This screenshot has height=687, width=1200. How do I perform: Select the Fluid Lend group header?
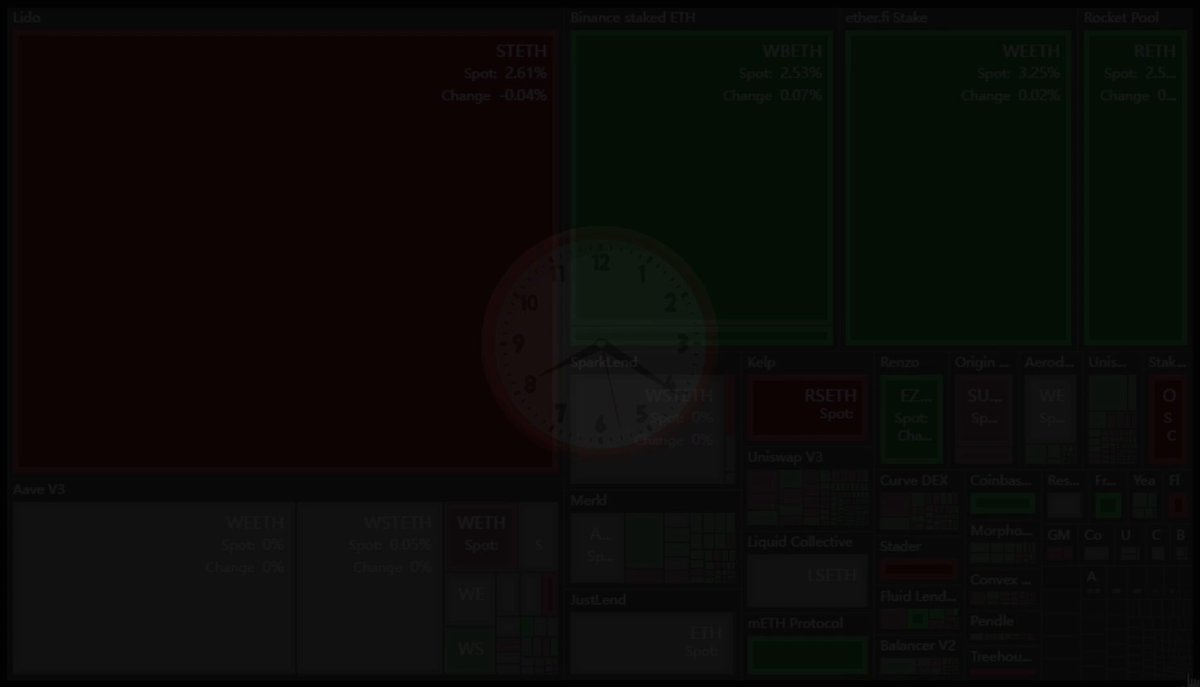point(918,596)
